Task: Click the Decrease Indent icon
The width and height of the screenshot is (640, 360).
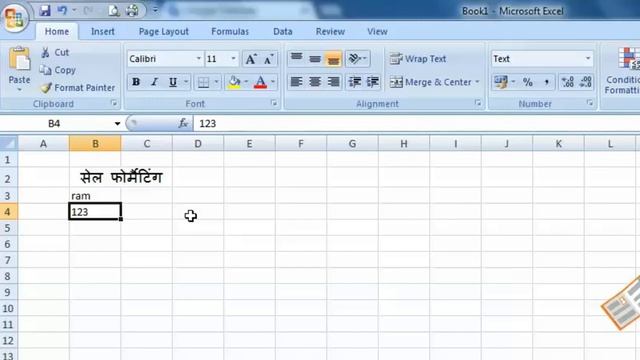Action: [355, 82]
